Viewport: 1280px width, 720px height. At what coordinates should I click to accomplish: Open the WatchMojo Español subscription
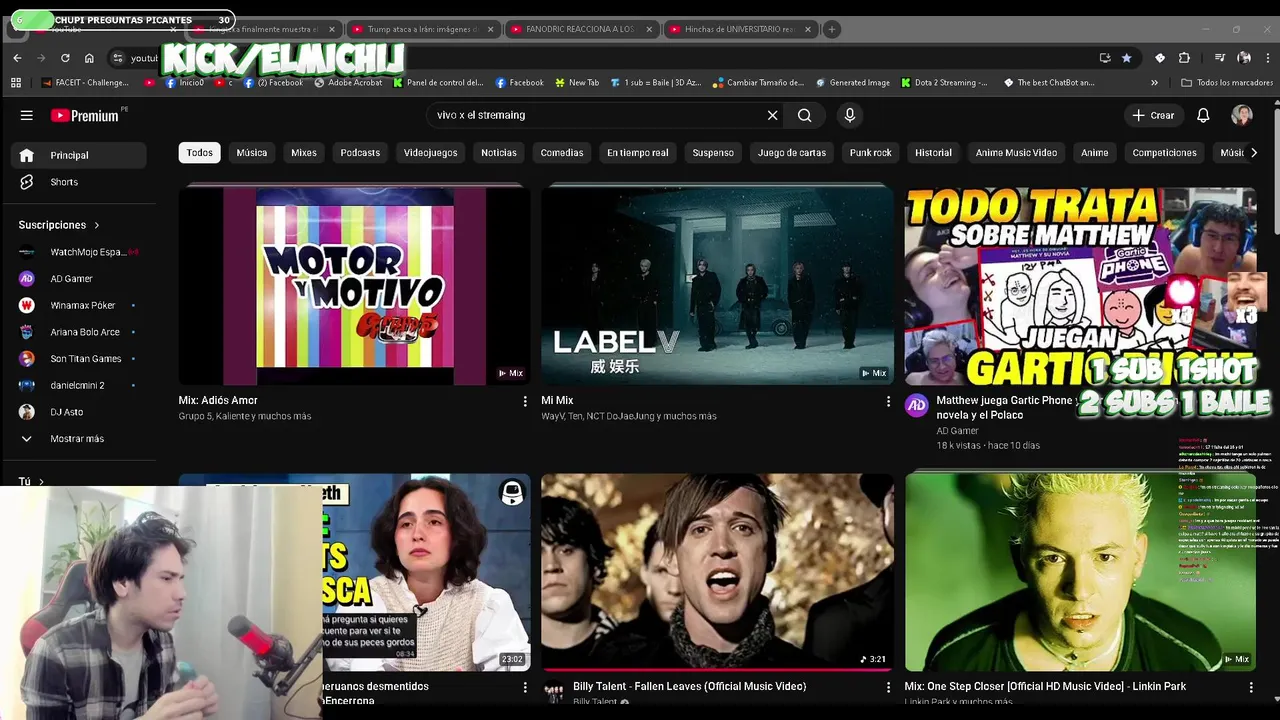click(x=79, y=252)
